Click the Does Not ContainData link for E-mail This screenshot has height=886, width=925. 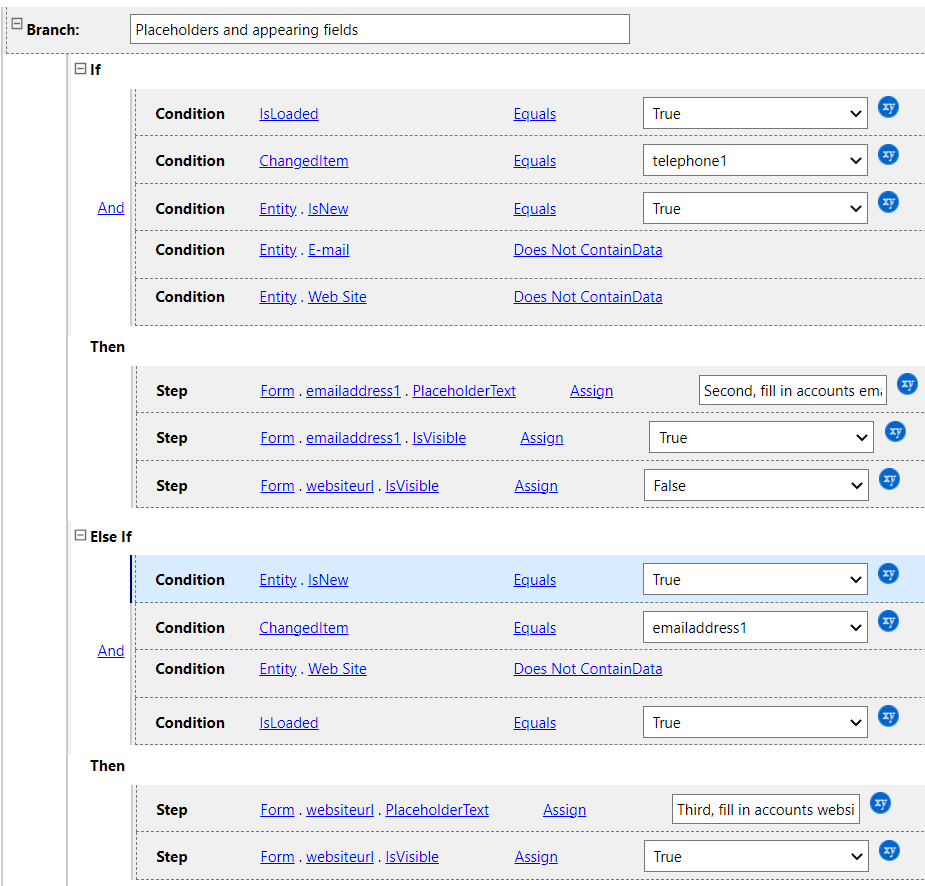(587, 250)
